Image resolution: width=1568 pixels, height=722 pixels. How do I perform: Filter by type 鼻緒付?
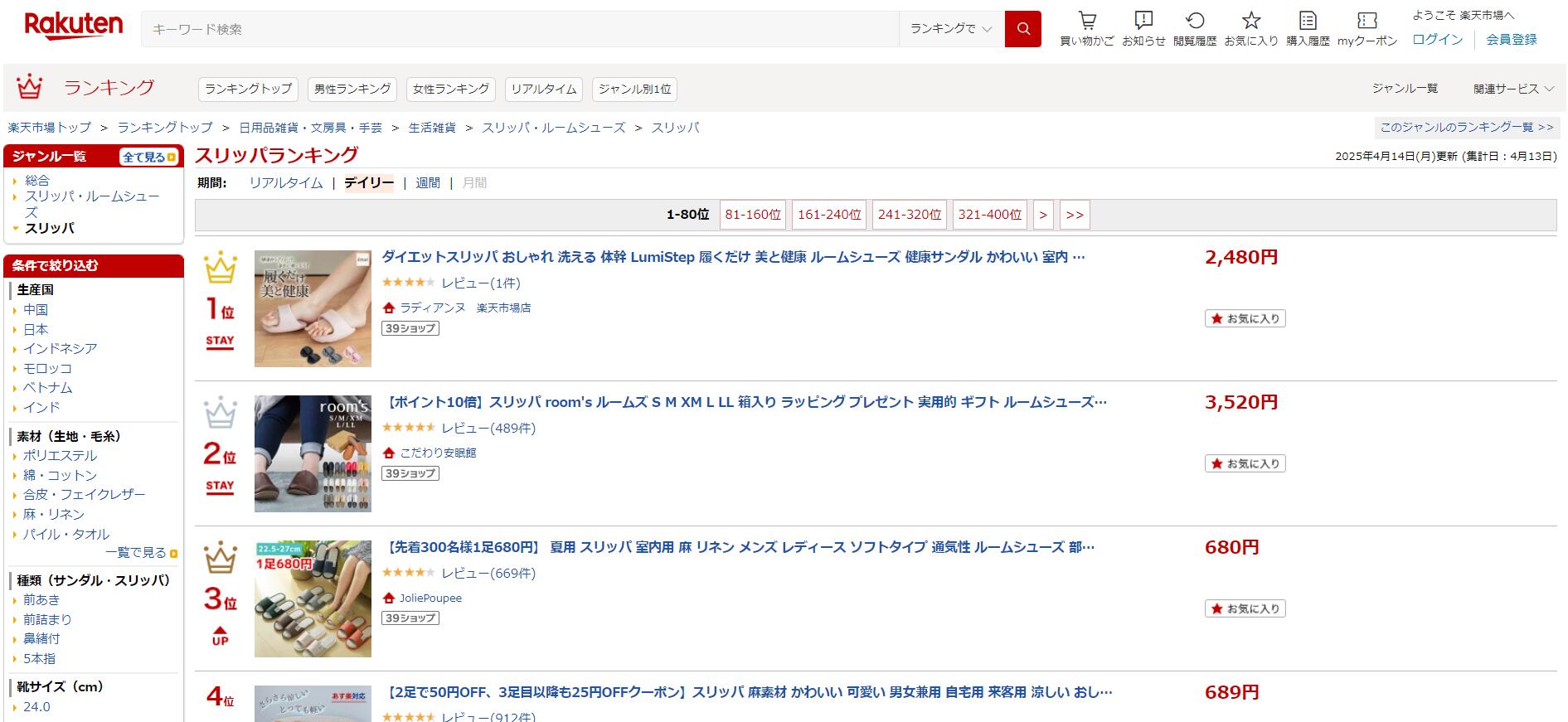[x=41, y=639]
